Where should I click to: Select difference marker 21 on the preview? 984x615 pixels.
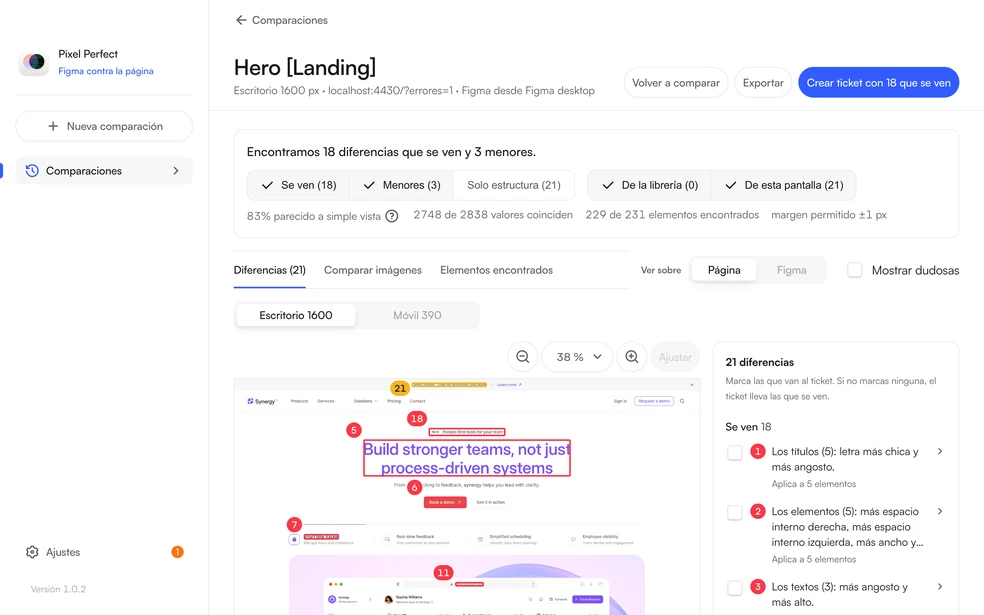[x=400, y=388]
